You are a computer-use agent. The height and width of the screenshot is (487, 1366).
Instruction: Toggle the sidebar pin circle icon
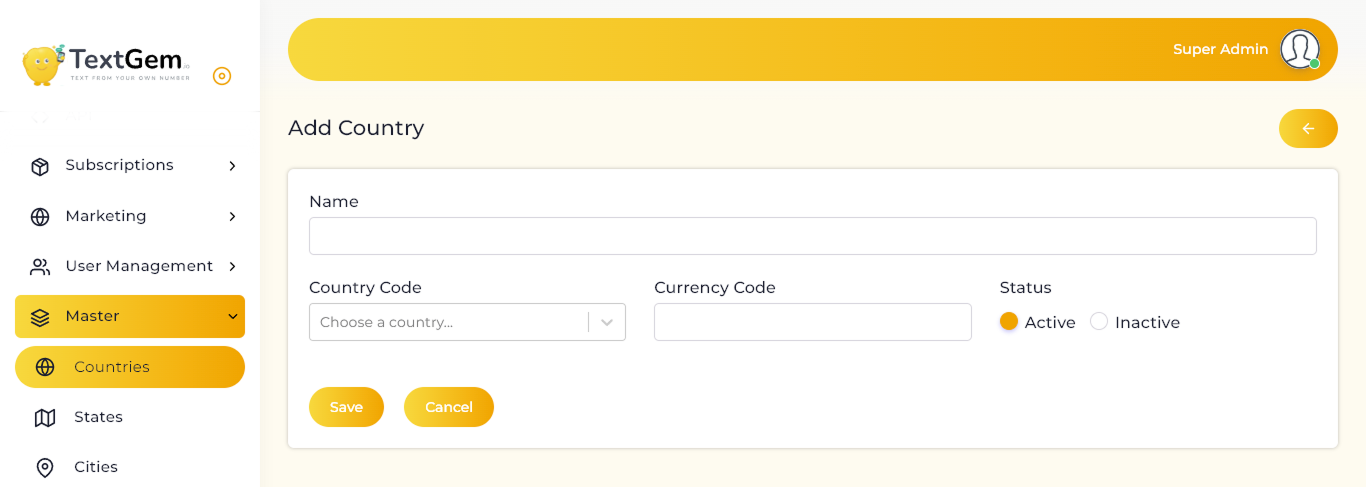point(222,76)
